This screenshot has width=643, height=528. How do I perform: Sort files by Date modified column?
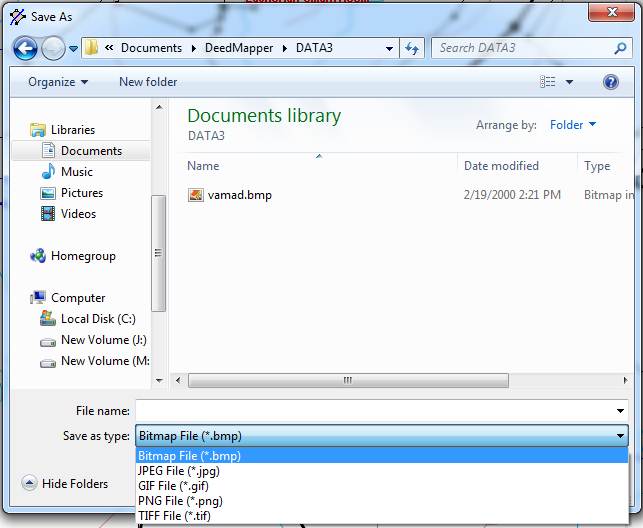point(501,166)
